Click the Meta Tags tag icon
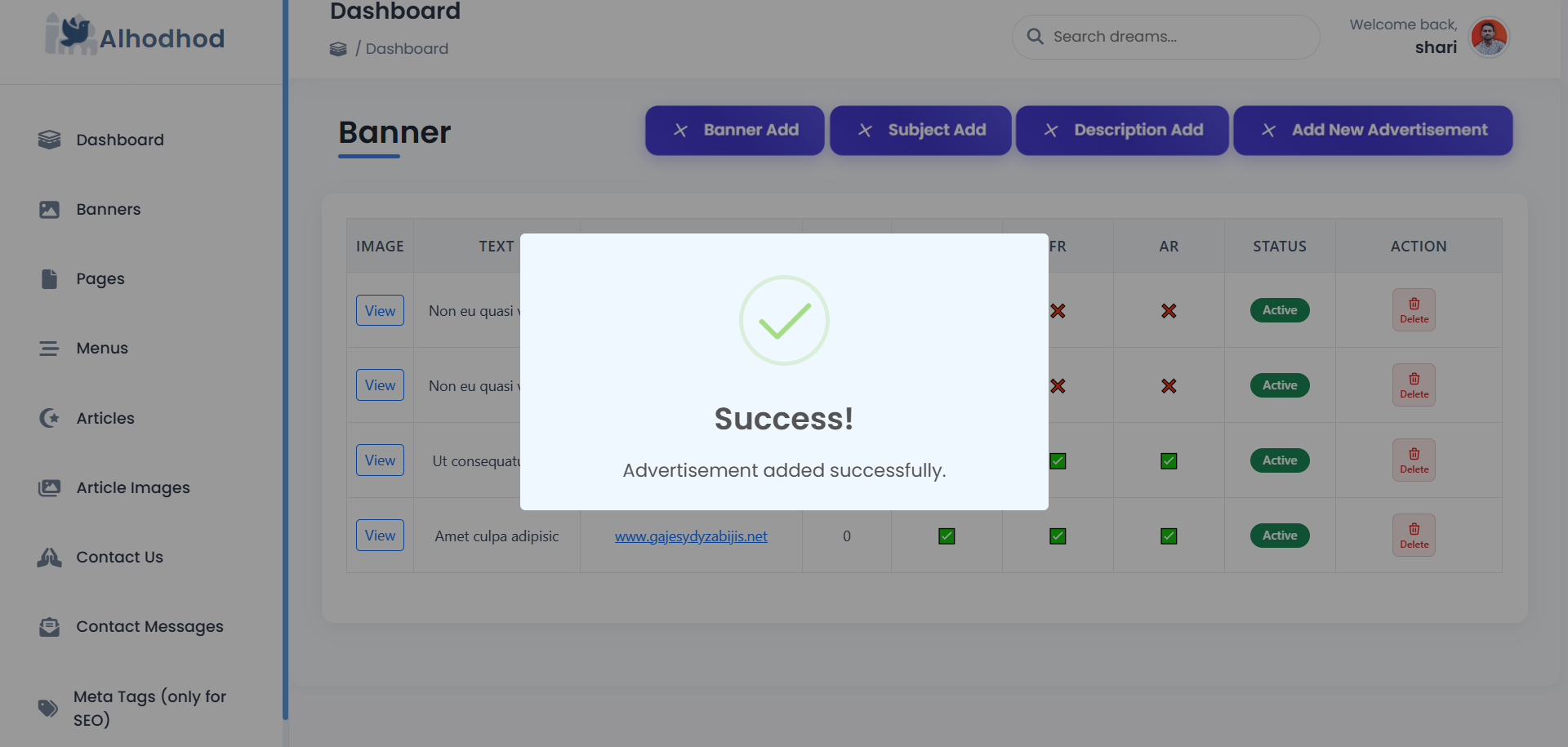Image resolution: width=1568 pixels, height=747 pixels. pos(48,708)
